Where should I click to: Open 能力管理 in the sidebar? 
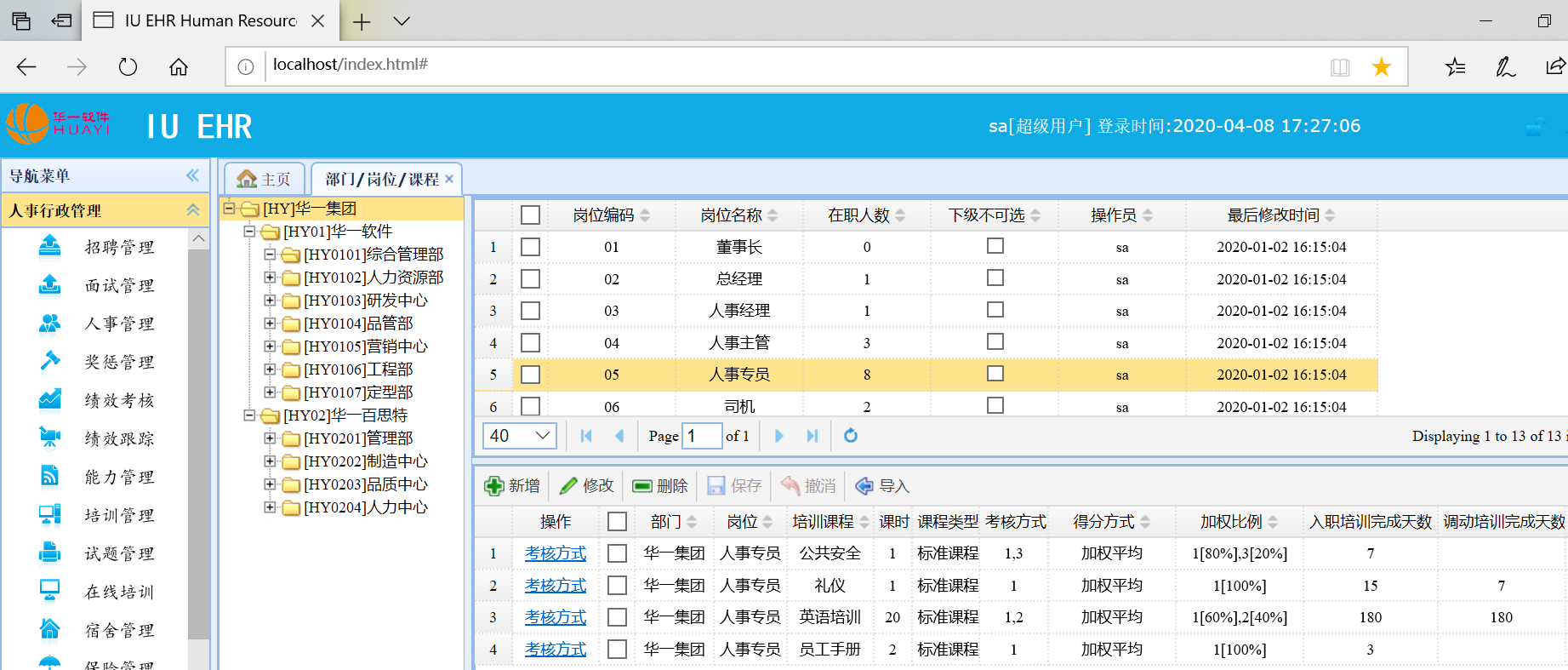(x=119, y=477)
